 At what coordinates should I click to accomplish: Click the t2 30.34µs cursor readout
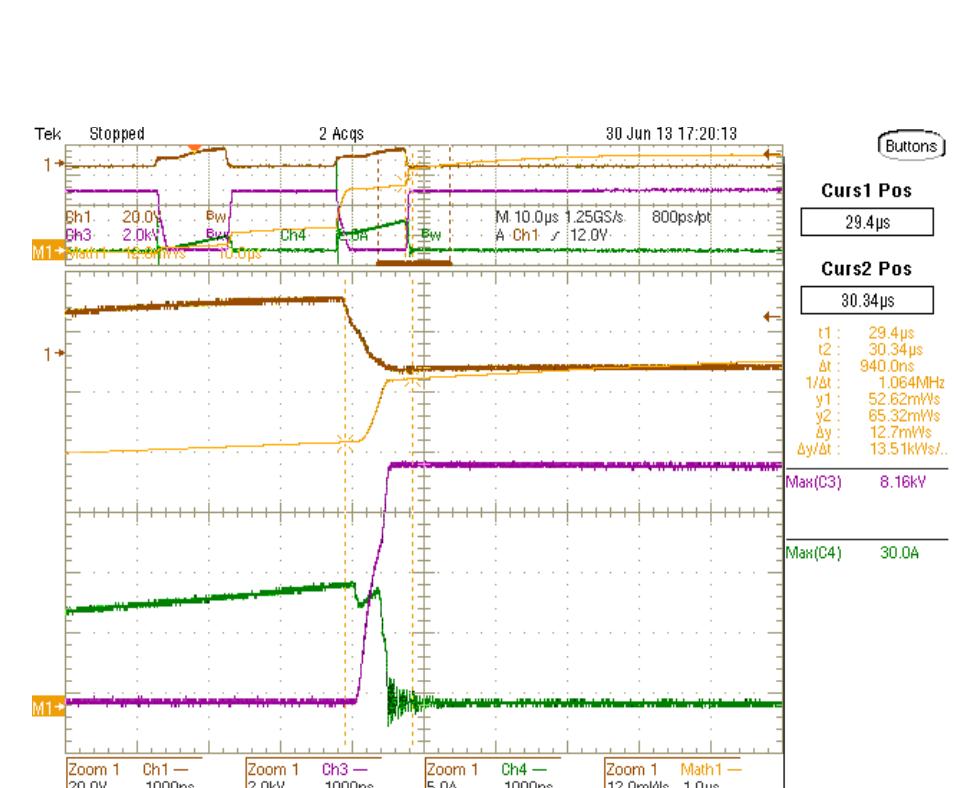pos(871,350)
